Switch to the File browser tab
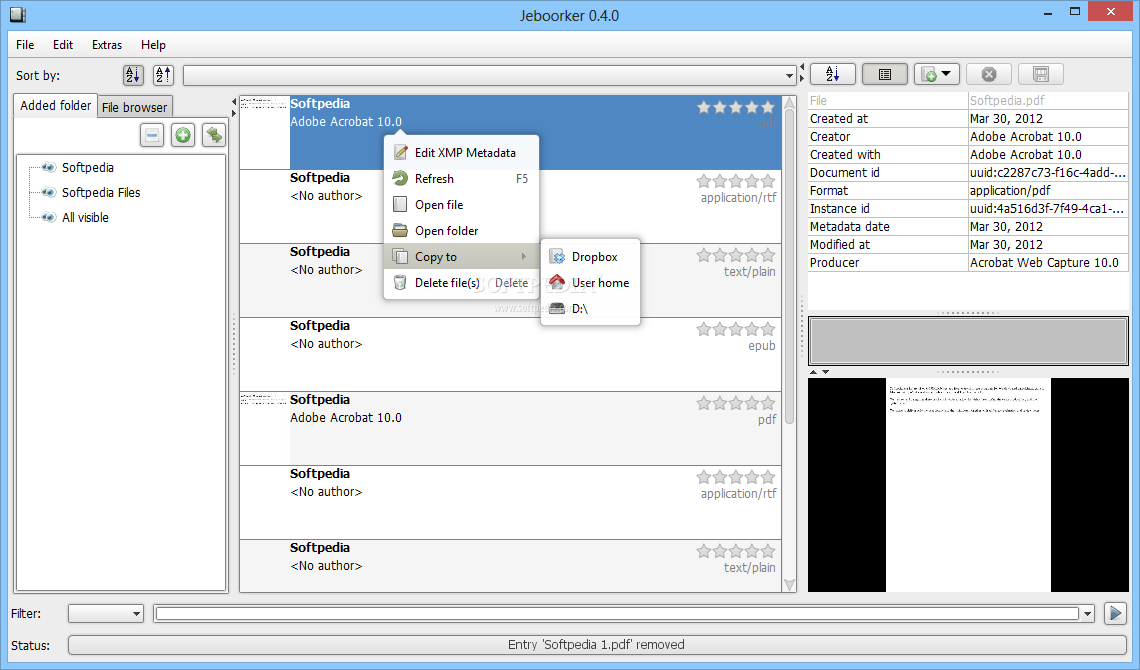1140x670 pixels. click(x=135, y=107)
